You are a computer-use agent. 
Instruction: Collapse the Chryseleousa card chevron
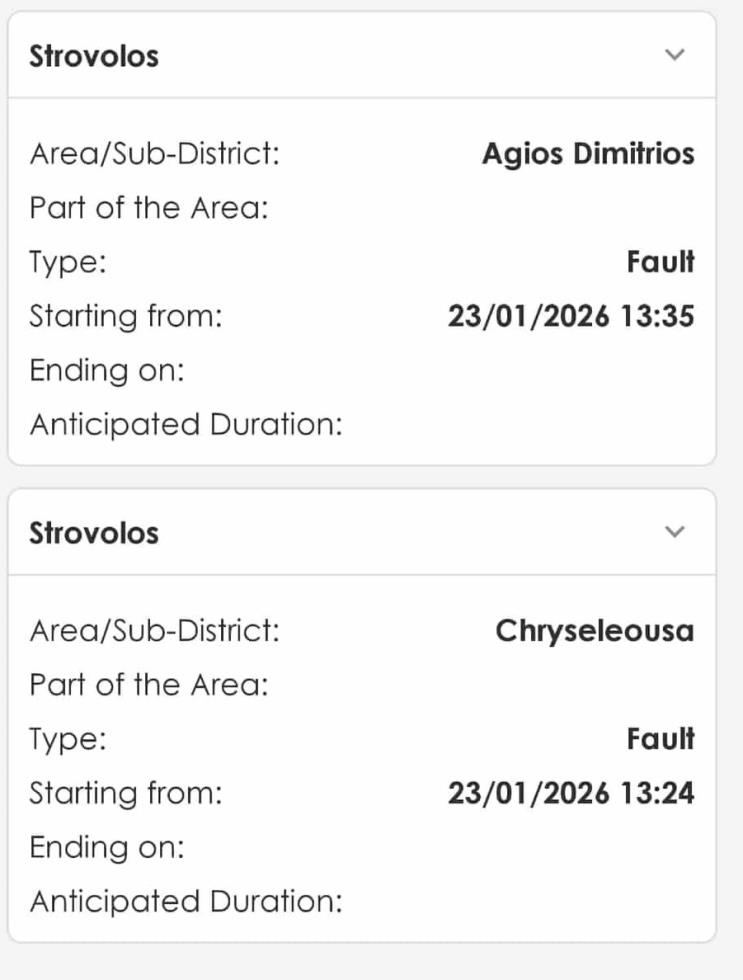point(676,532)
